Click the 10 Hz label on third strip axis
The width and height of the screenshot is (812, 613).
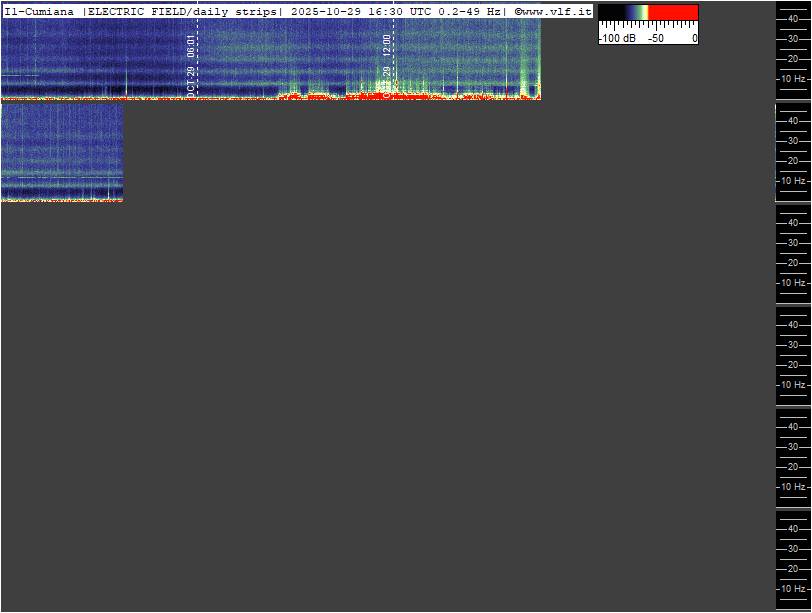click(793, 283)
